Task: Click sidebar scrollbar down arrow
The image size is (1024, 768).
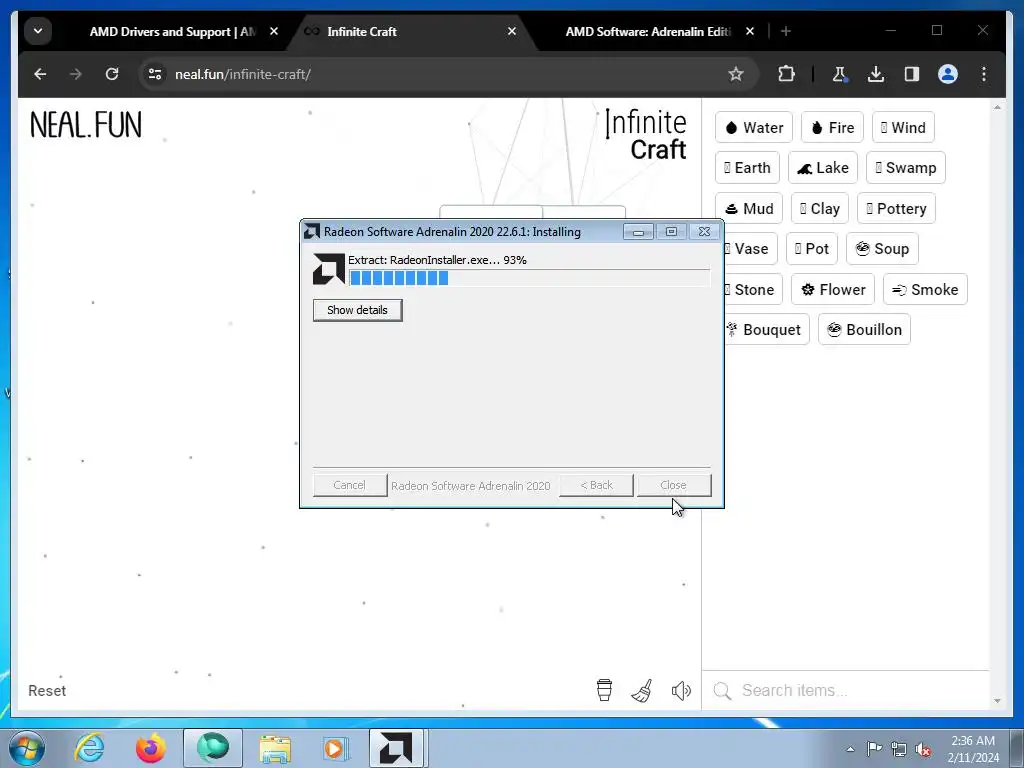Action: coord(997,701)
